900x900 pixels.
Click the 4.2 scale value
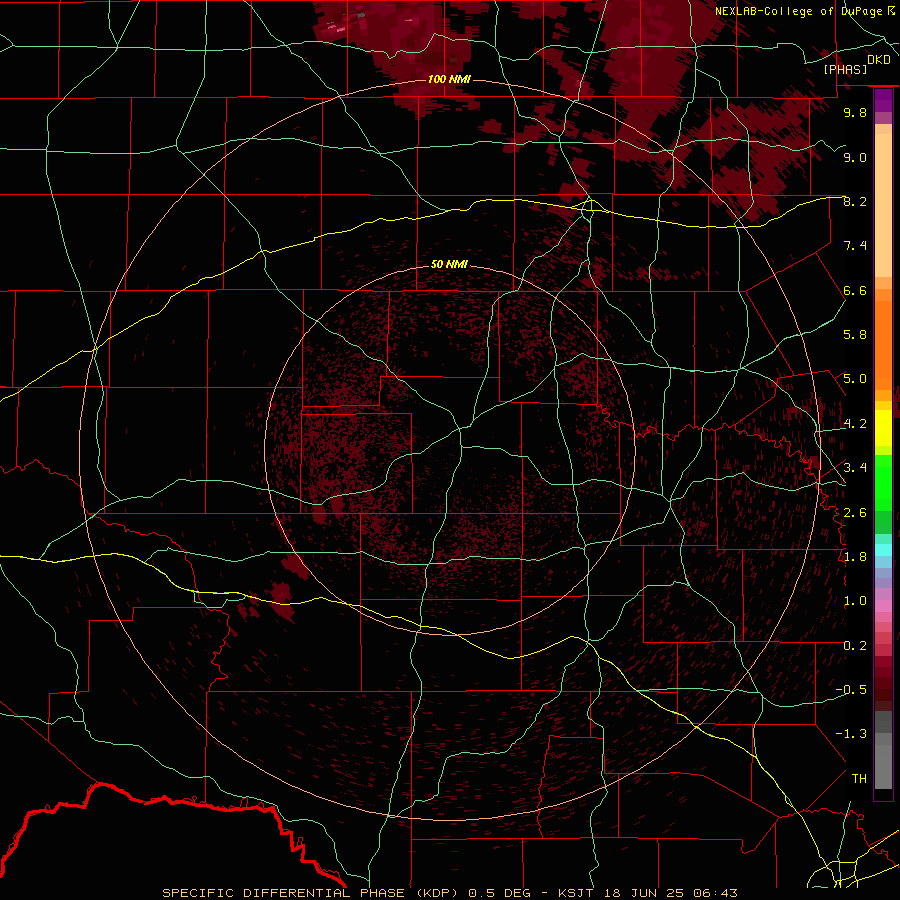[x=855, y=424]
